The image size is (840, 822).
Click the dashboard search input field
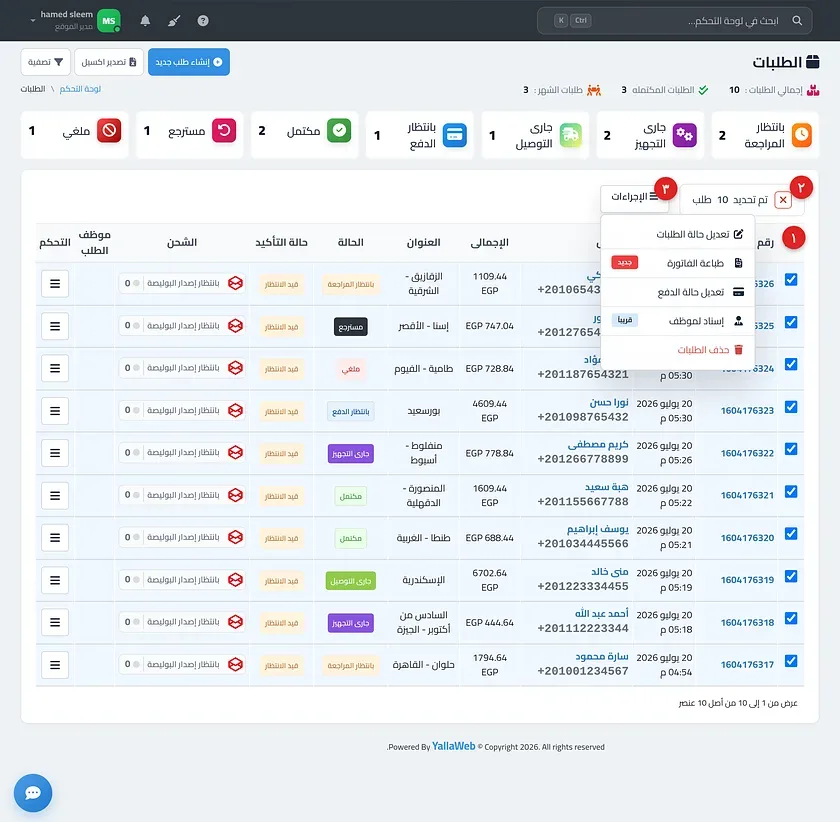point(674,20)
